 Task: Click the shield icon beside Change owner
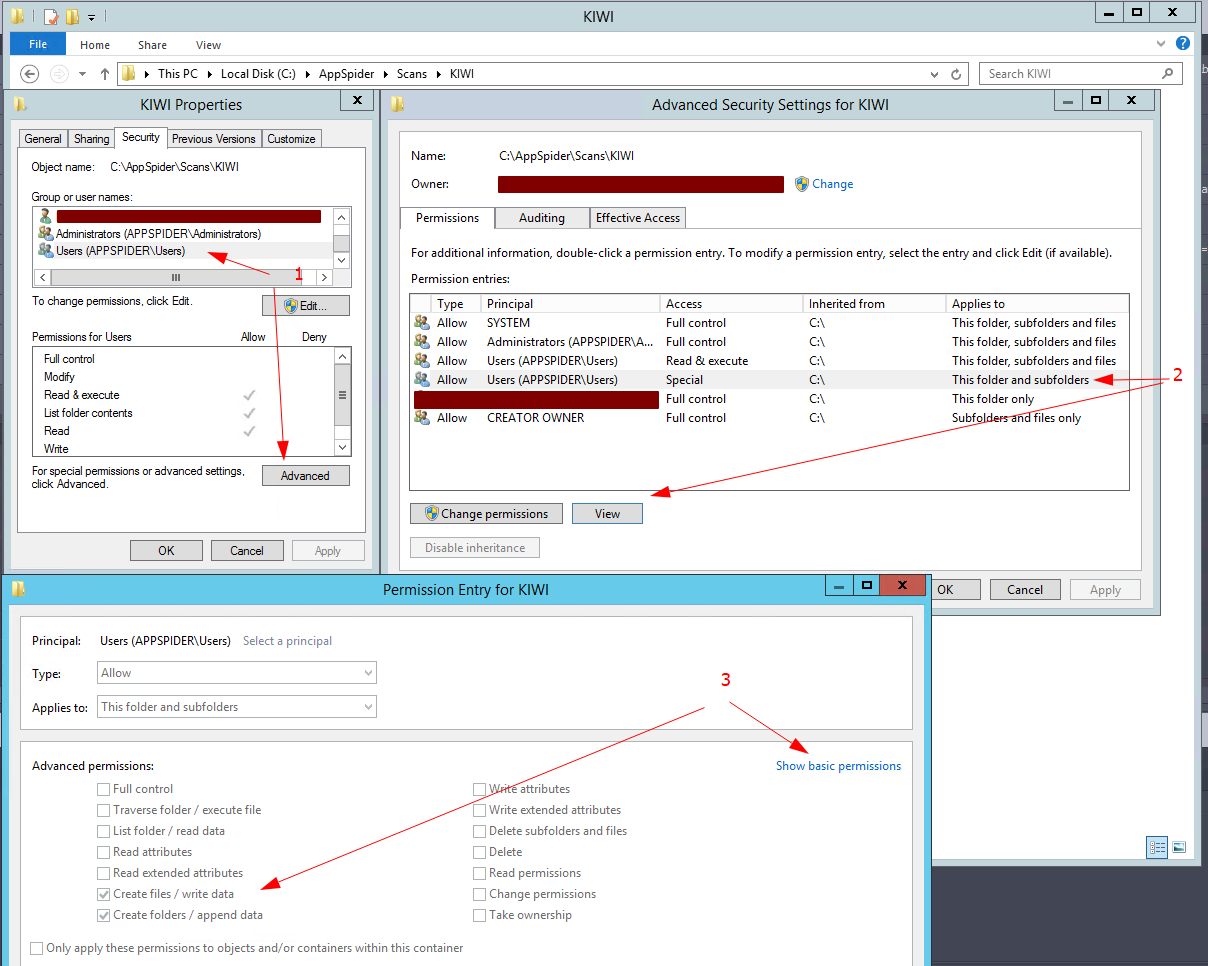[x=801, y=184]
